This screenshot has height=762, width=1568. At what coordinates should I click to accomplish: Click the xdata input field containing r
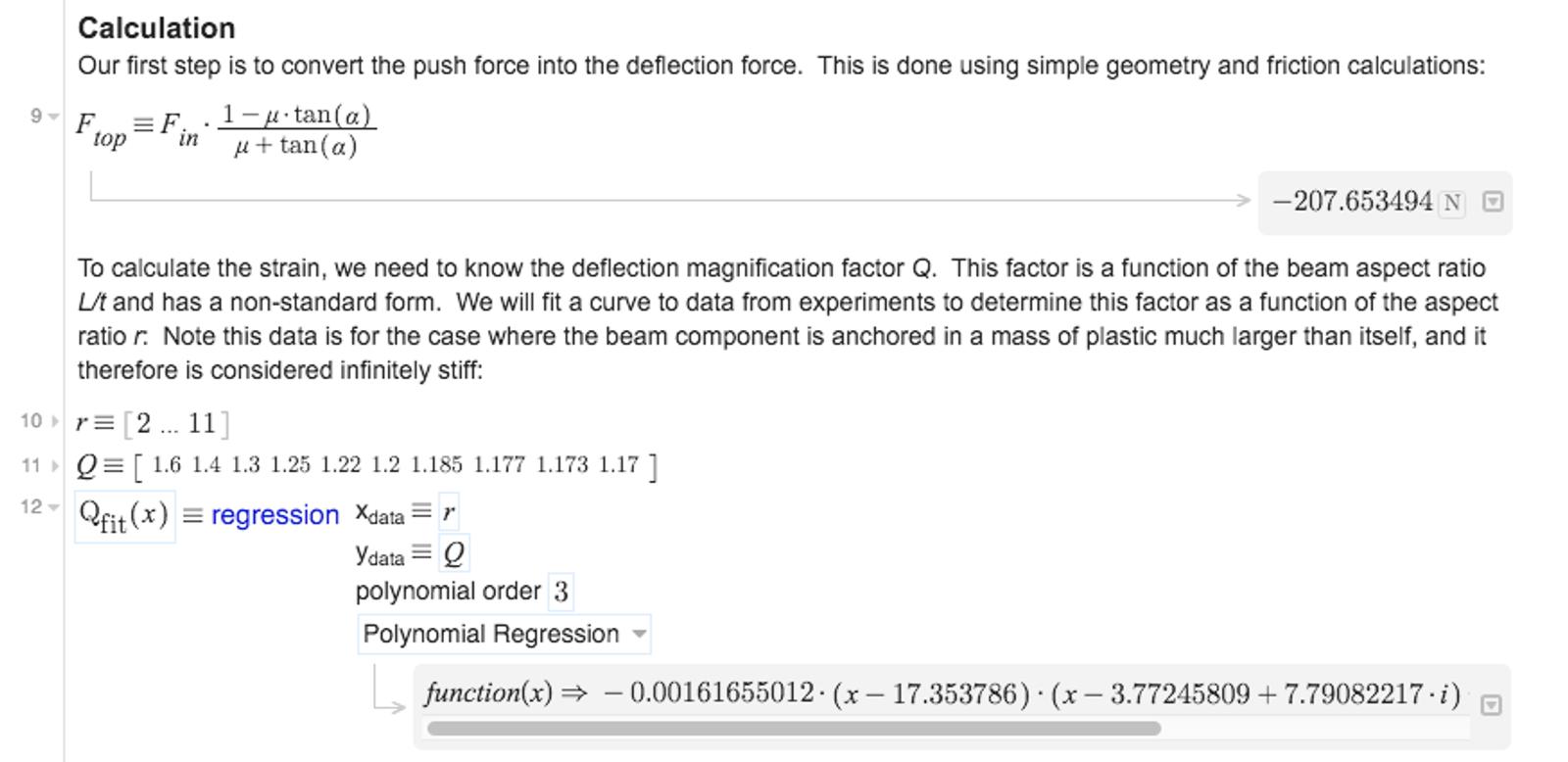(449, 512)
